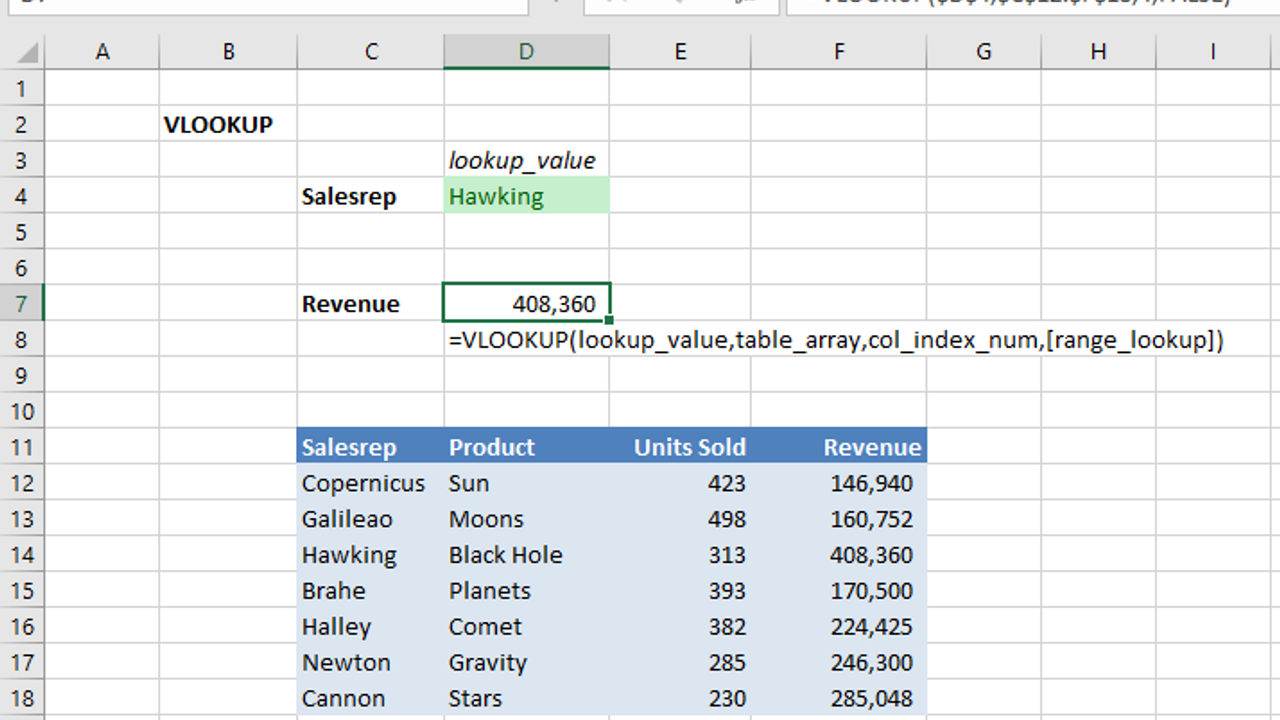Select column A by its header
Viewport: 1280px width, 720px height.
point(102,52)
